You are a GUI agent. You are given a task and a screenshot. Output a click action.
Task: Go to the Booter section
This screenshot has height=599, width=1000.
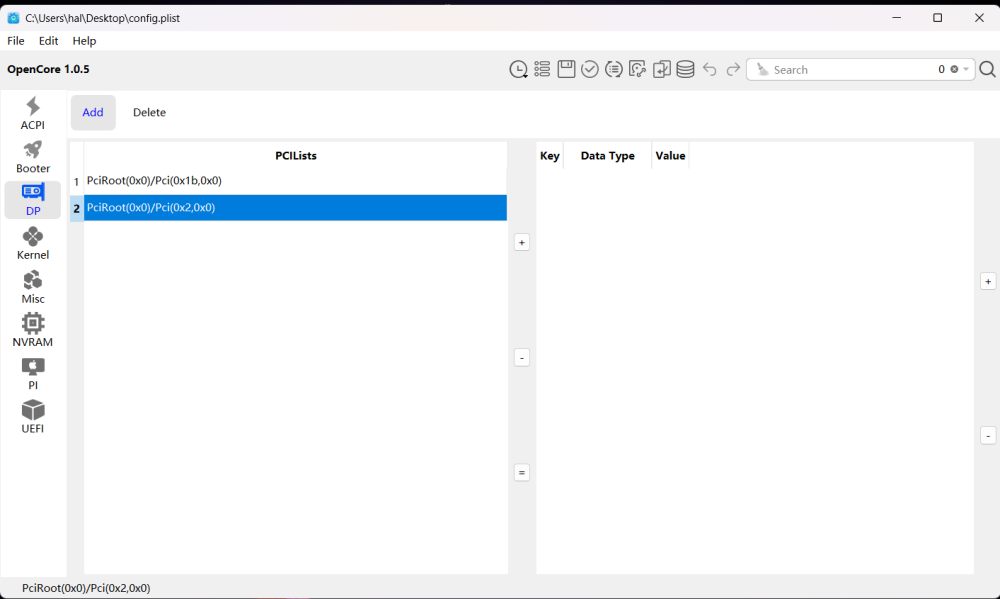(x=33, y=157)
